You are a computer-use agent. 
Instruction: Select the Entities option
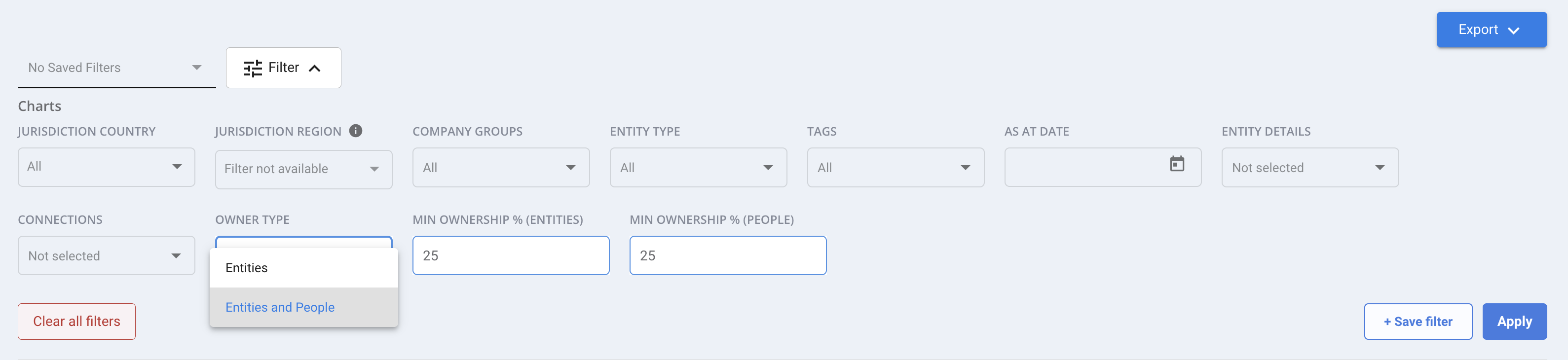tap(304, 268)
